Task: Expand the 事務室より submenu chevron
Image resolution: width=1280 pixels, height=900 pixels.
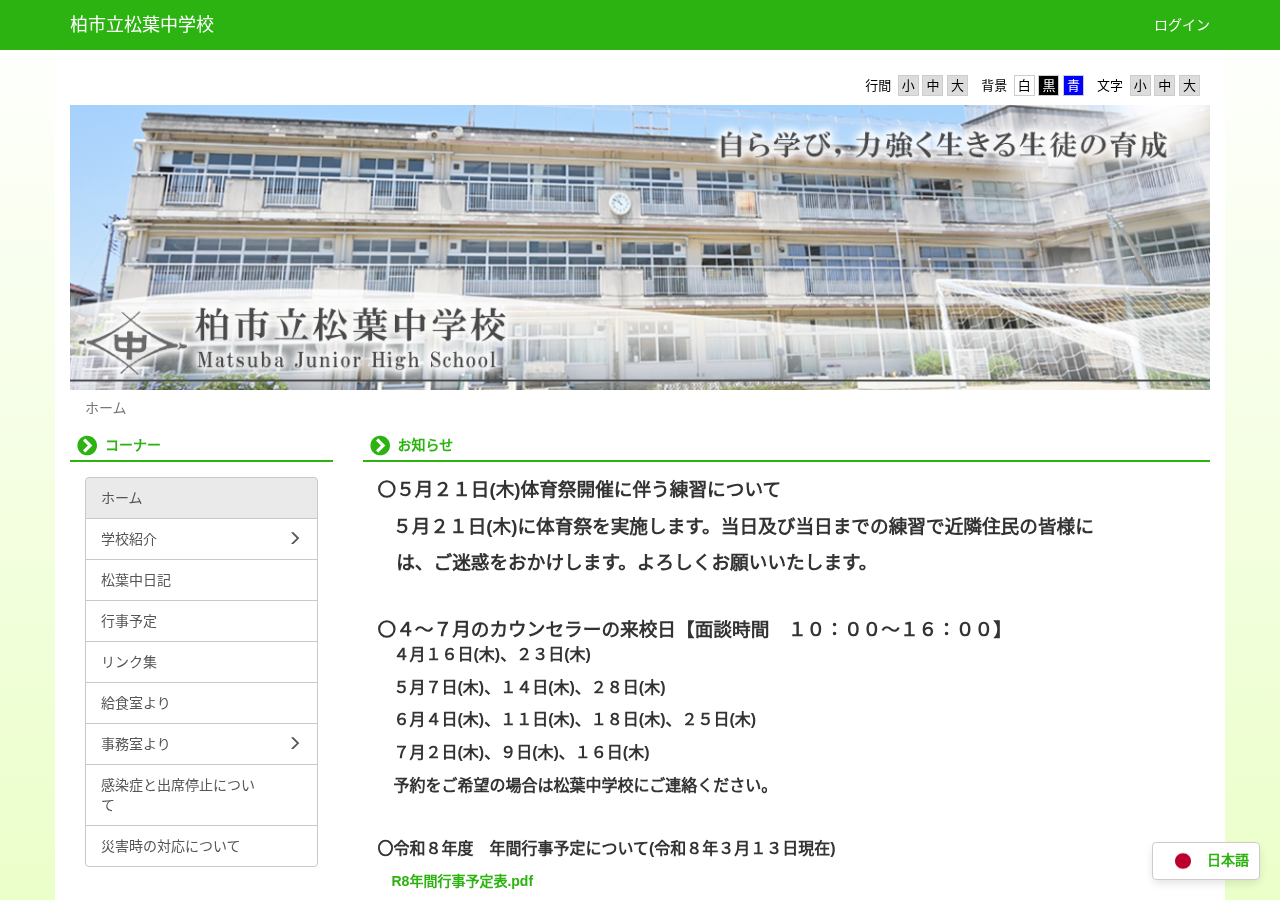Action: pyautogui.click(x=295, y=744)
